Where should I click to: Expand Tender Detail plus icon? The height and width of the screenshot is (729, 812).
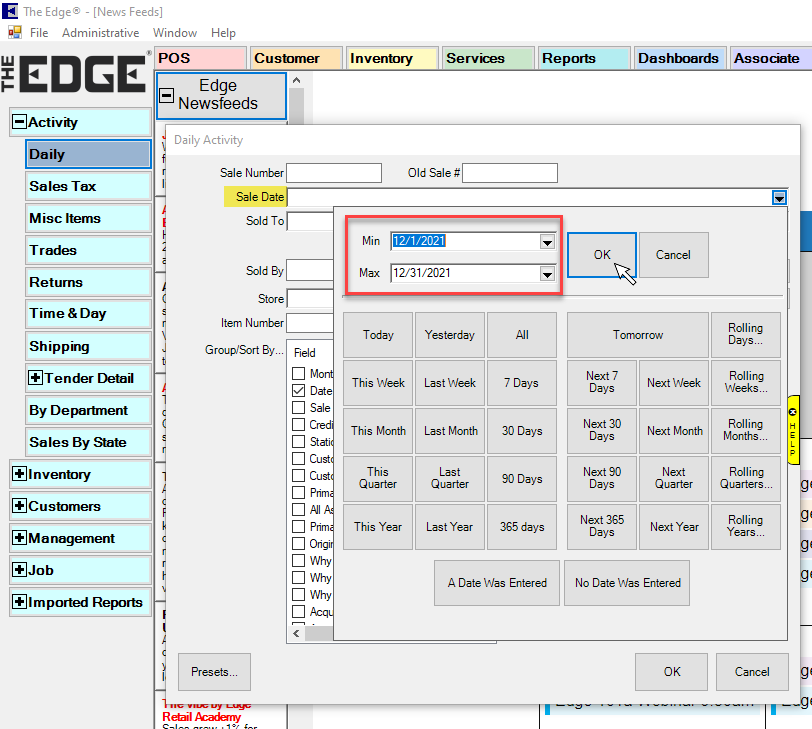click(x=37, y=378)
